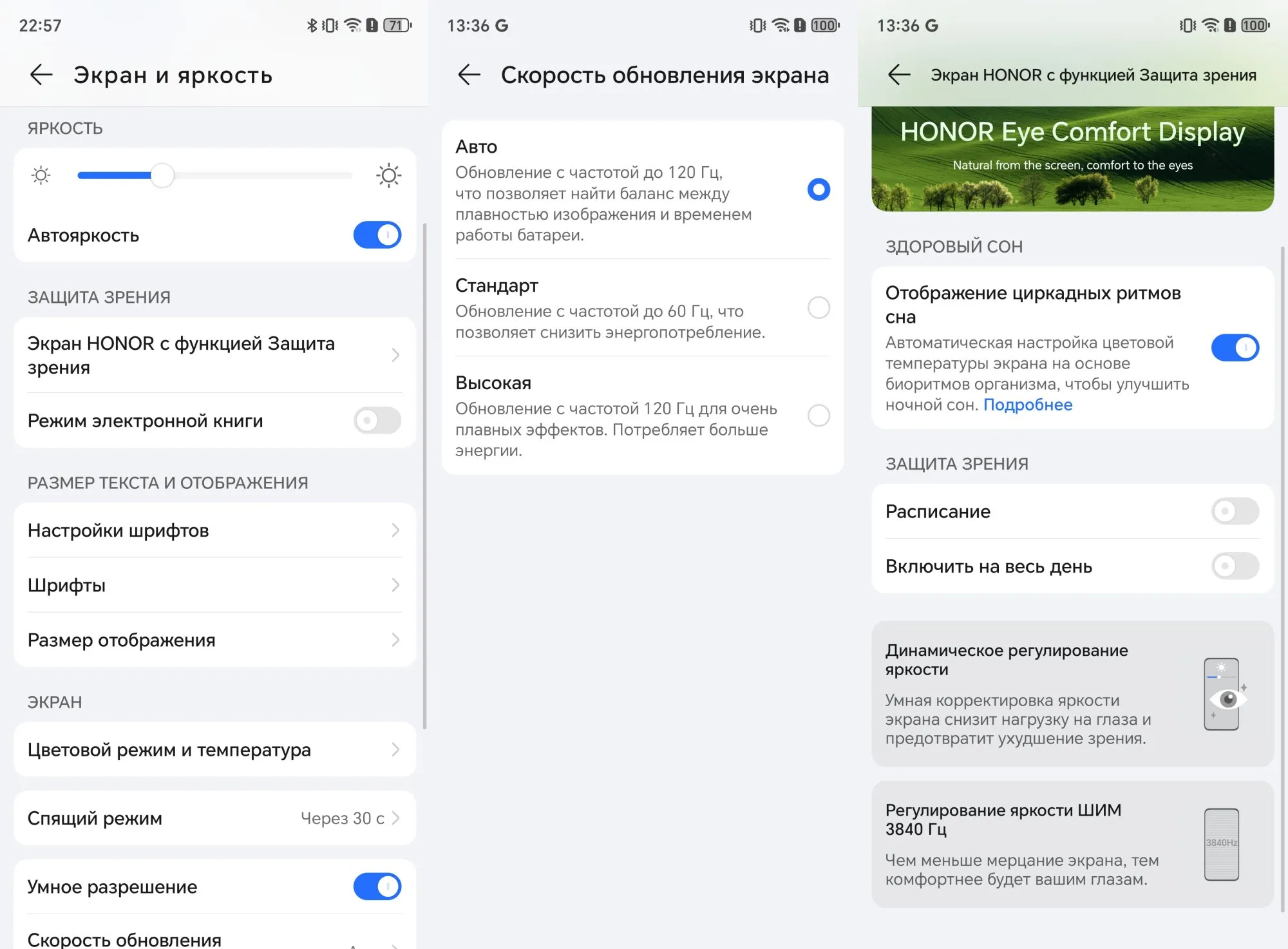The image size is (1288, 949).
Task: Open Экран HONOR с функцией Защита зрения
Action: (x=214, y=355)
